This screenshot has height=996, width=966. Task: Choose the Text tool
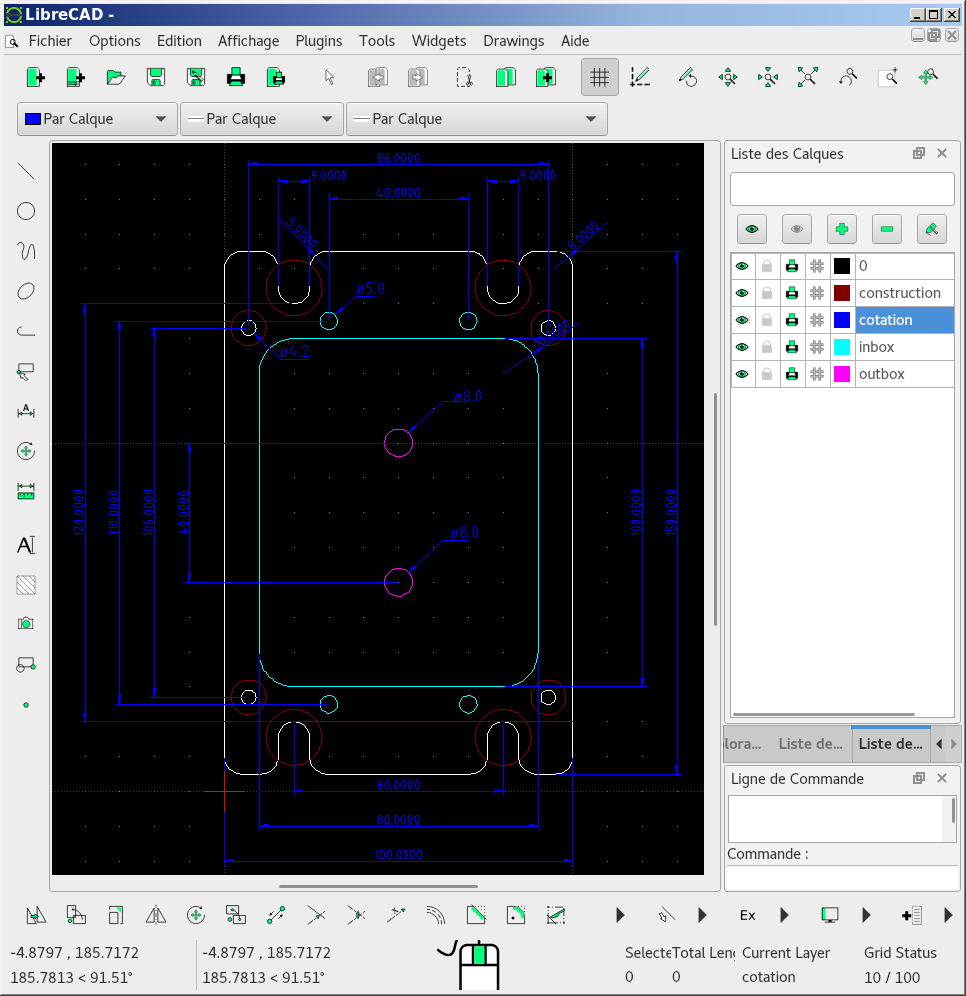(26, 545)
